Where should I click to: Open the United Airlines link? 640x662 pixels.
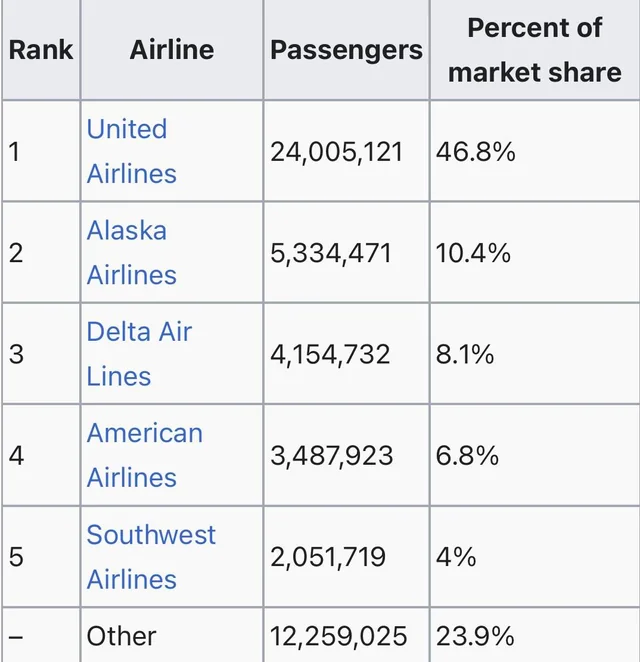pos(127,130)
